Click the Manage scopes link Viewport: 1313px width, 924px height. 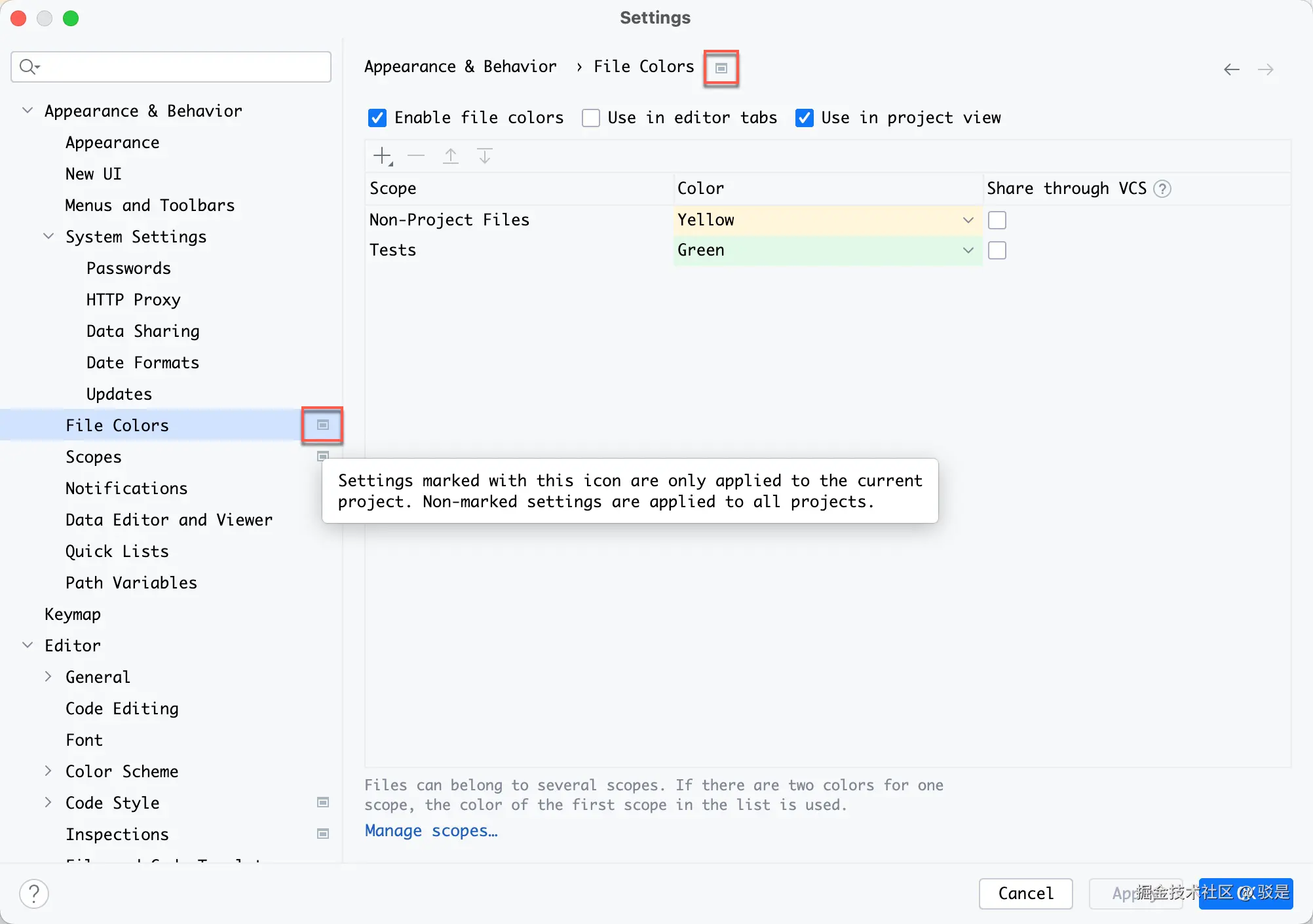coord(431,831)
